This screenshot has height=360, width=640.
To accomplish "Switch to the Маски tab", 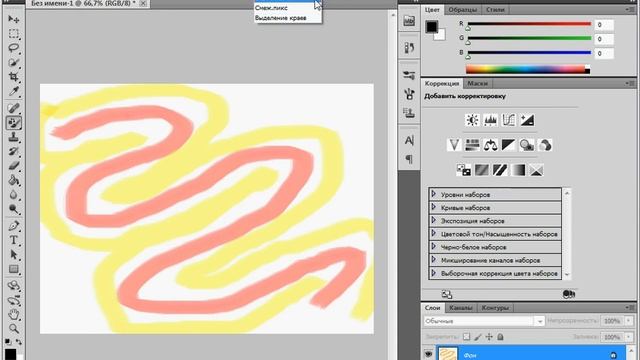I will [477, 83].
